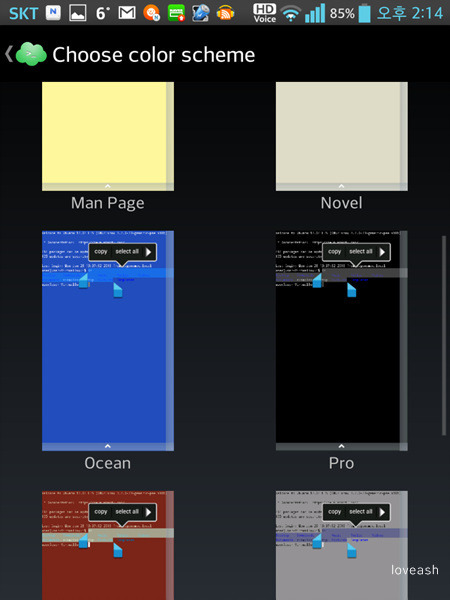Select the Man Page yellow thumbnail
Image resolution: width=450 pixels, height=600 pixels.
[x=108, y=136]
